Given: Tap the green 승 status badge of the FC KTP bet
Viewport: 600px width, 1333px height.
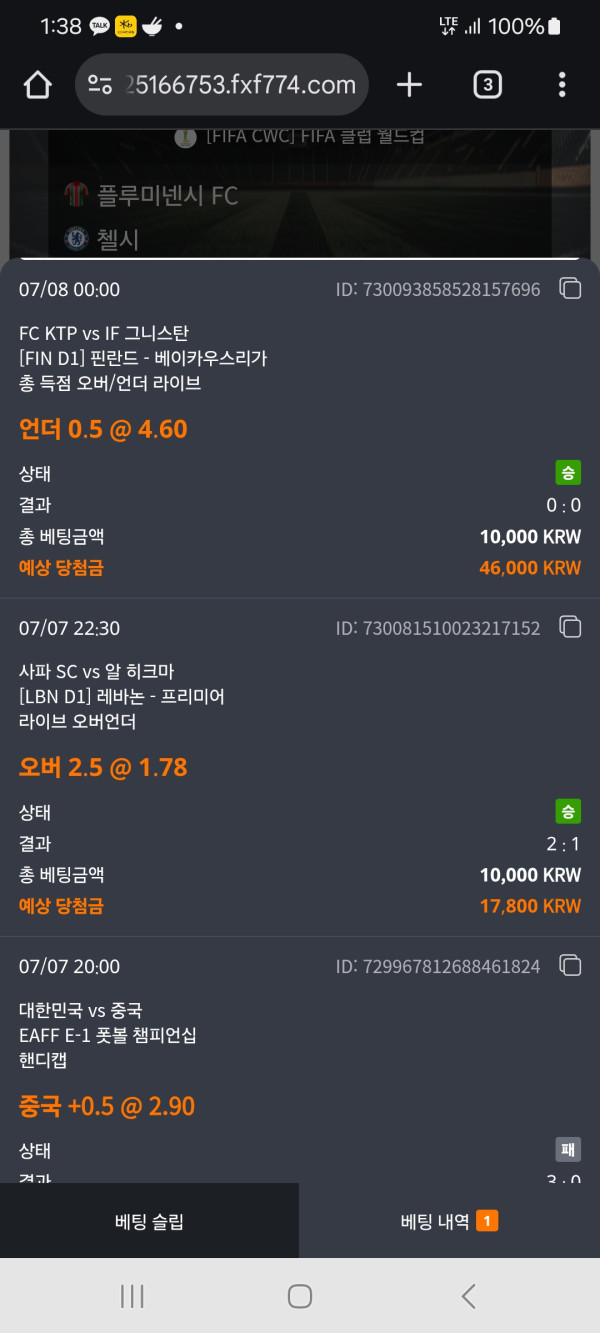Looking at the screenshot, I should pos(568,473).
